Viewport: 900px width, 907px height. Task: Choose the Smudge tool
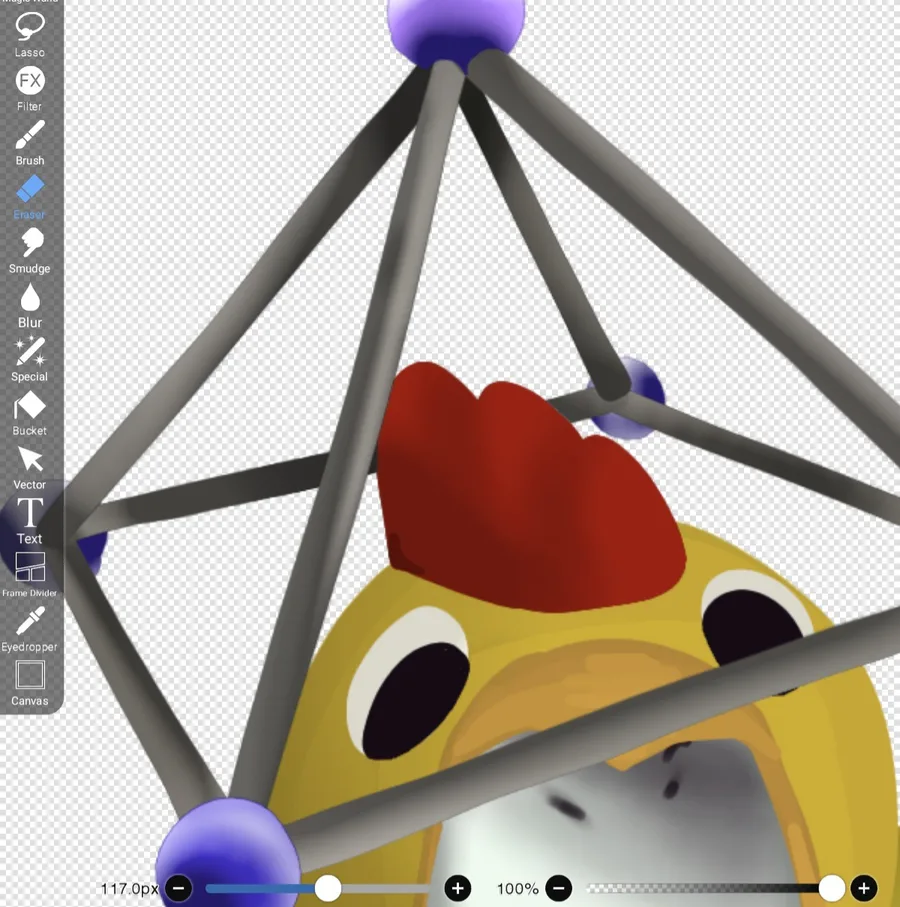coord(29,250)
